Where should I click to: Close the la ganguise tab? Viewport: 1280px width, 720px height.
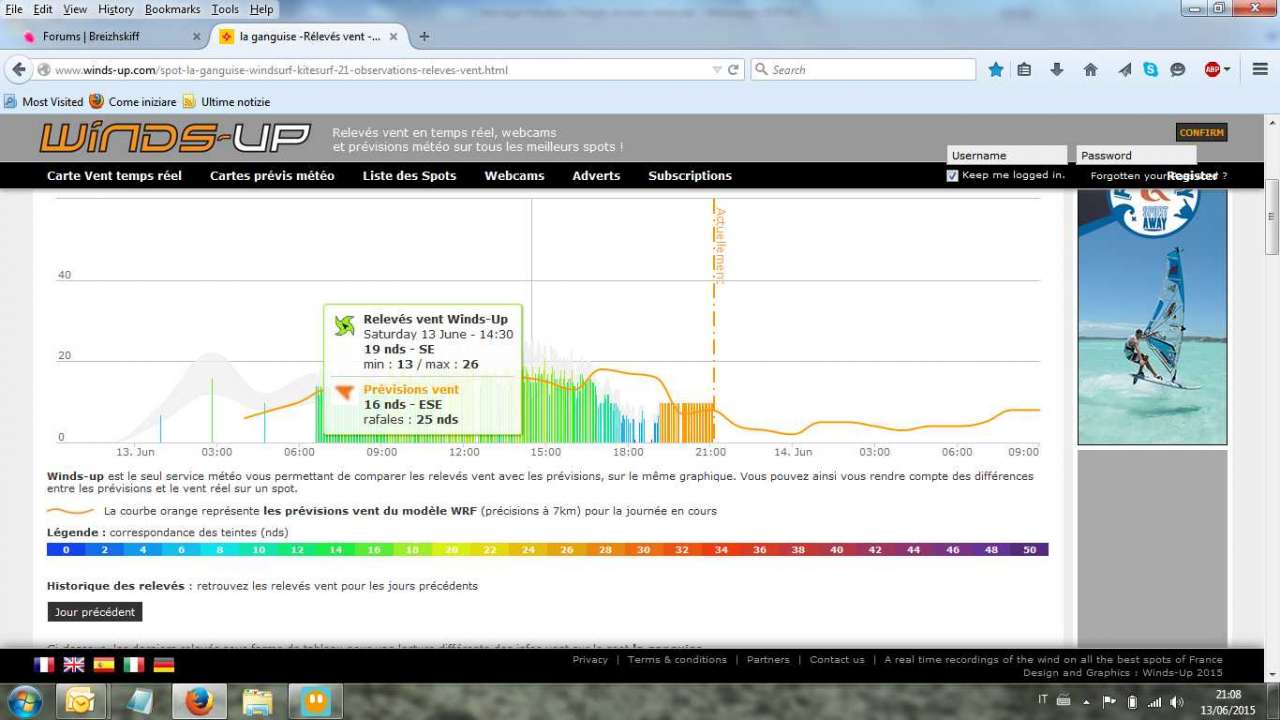394,36
